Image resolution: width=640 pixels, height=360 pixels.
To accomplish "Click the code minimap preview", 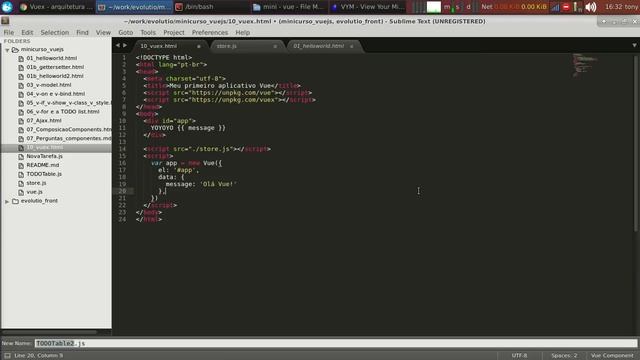I will [x=584, y=65].
